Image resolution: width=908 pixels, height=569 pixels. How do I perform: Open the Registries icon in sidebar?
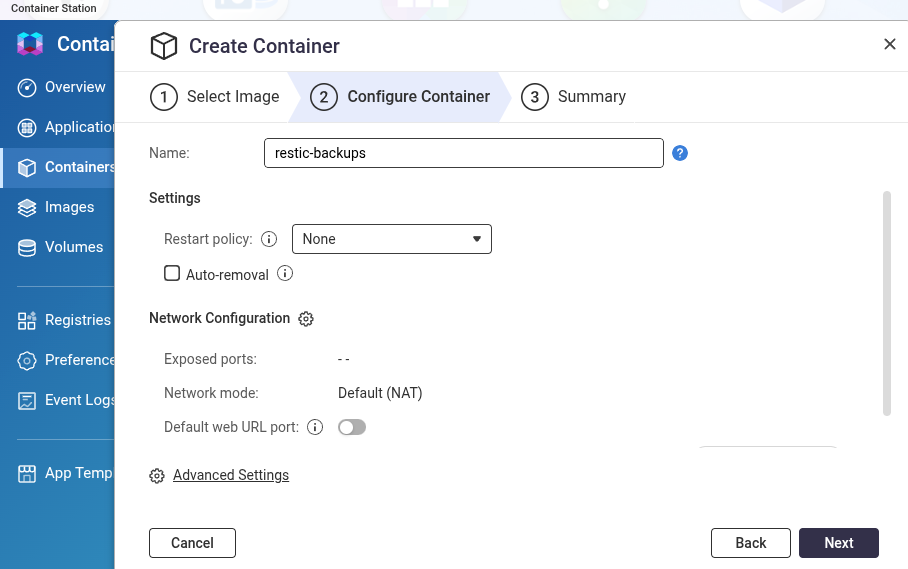27,320
